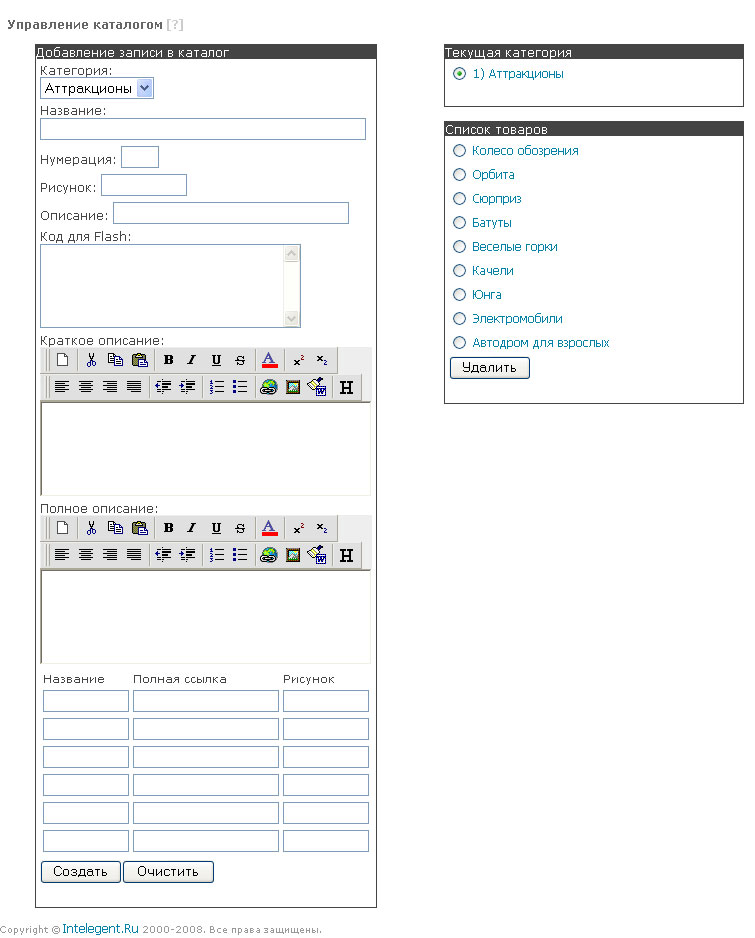Insert image in Краткое описание editor
The image size is (755, 938).
pos(293,387)
